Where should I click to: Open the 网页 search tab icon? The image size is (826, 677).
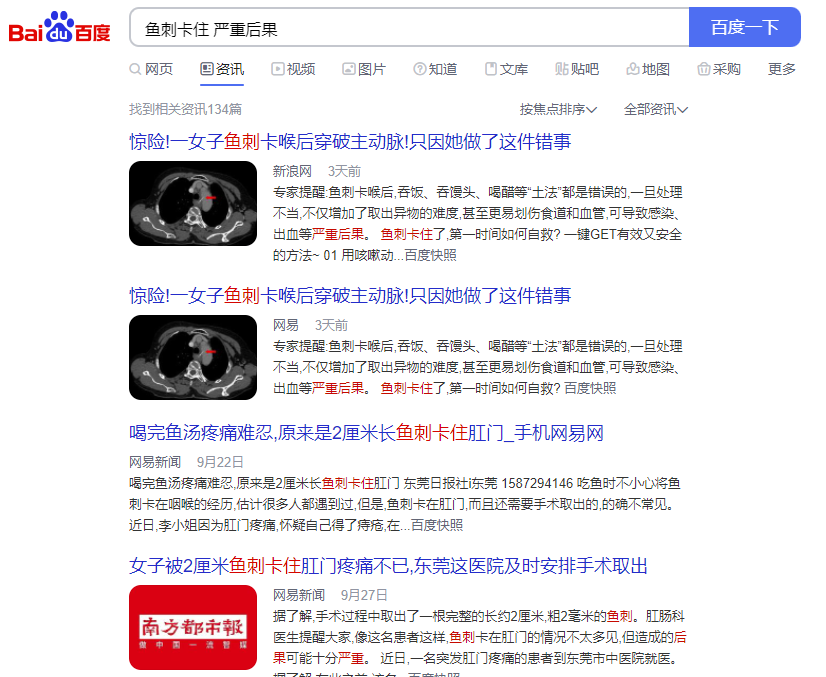tap(135, 69)
